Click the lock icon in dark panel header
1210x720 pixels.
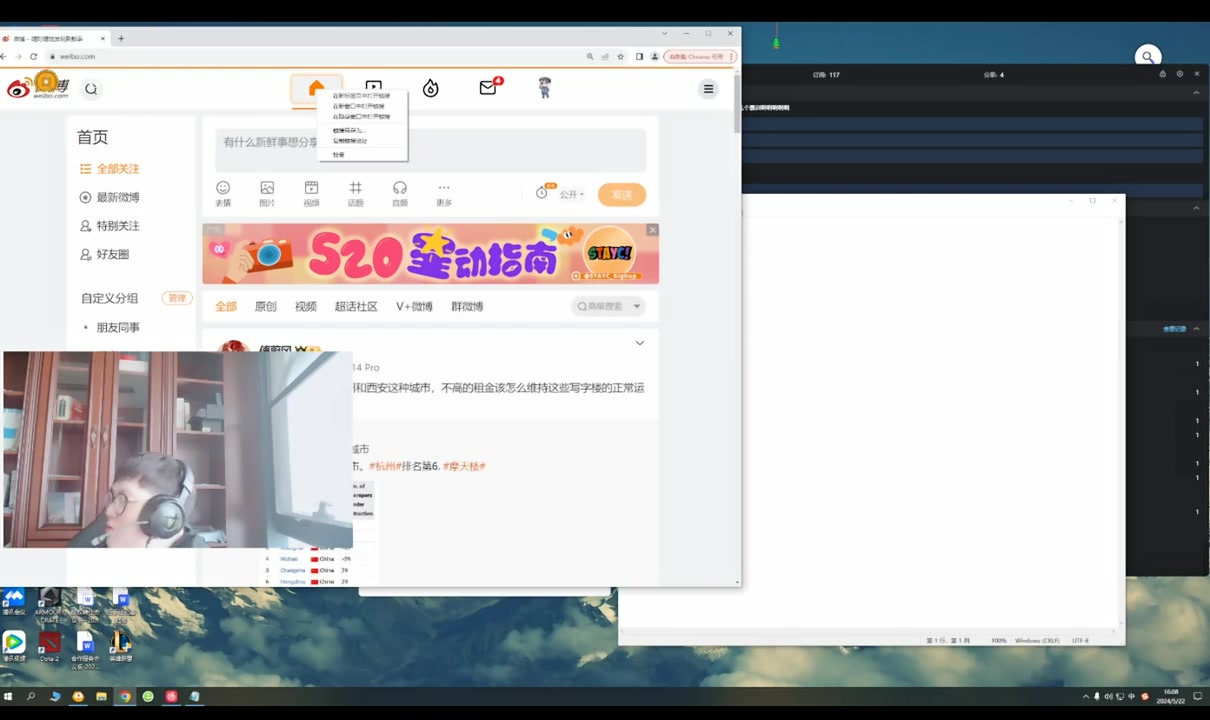click(x=1162, y=74)
